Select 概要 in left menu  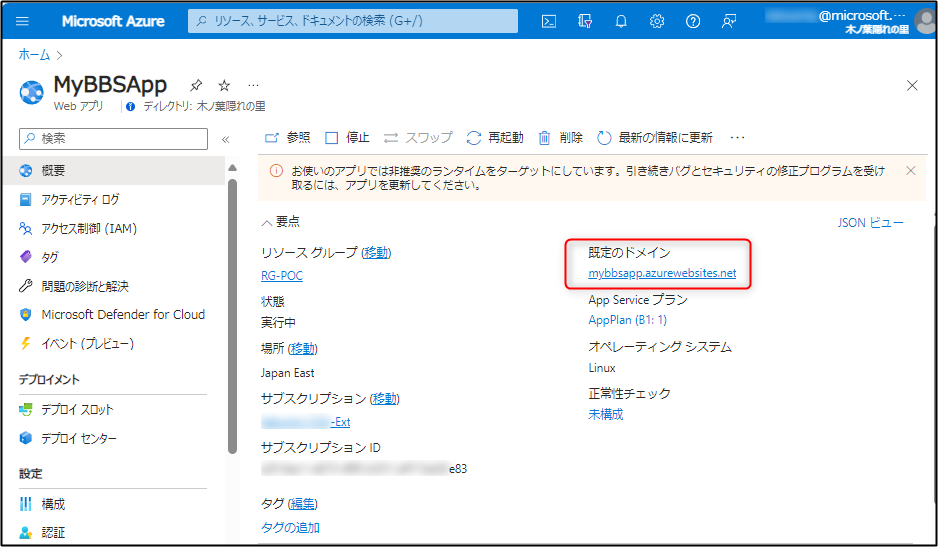114,171
